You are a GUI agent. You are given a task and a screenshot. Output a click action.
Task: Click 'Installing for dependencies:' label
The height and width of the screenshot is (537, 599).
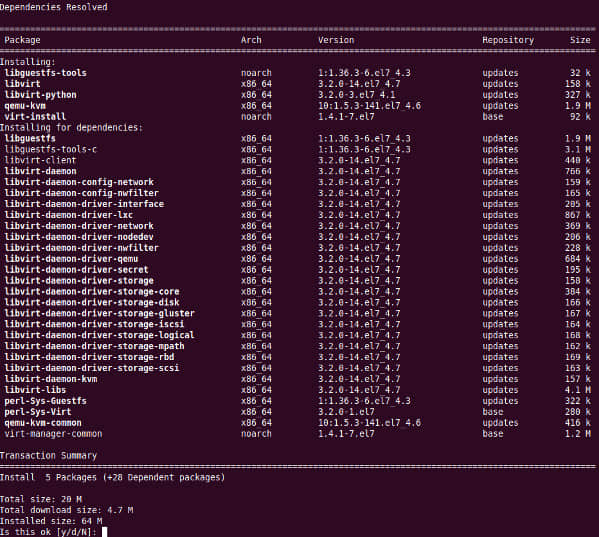pyautogui.click(x=71, y=127)
